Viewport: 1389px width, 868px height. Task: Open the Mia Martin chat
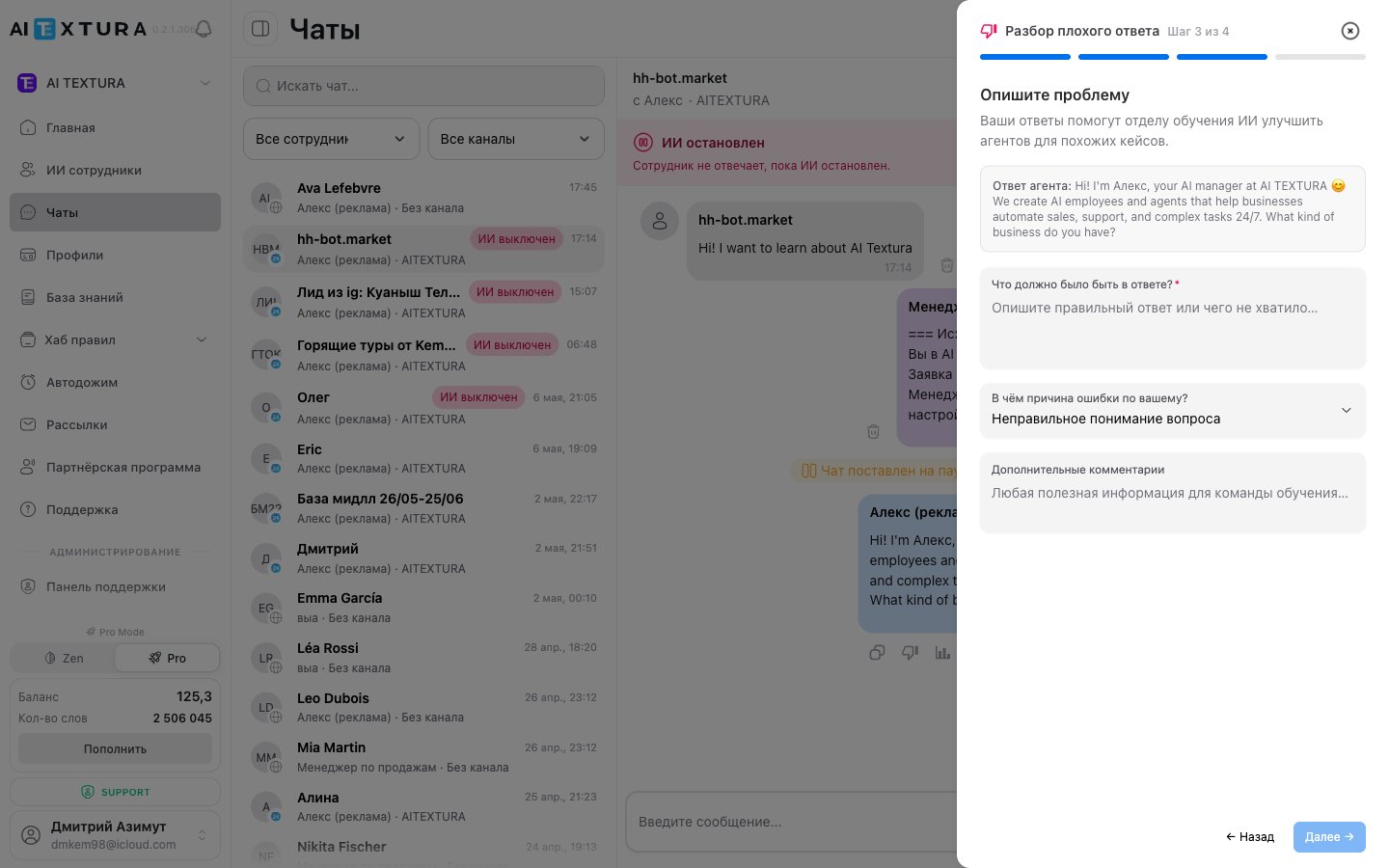[x=423, y=757]
